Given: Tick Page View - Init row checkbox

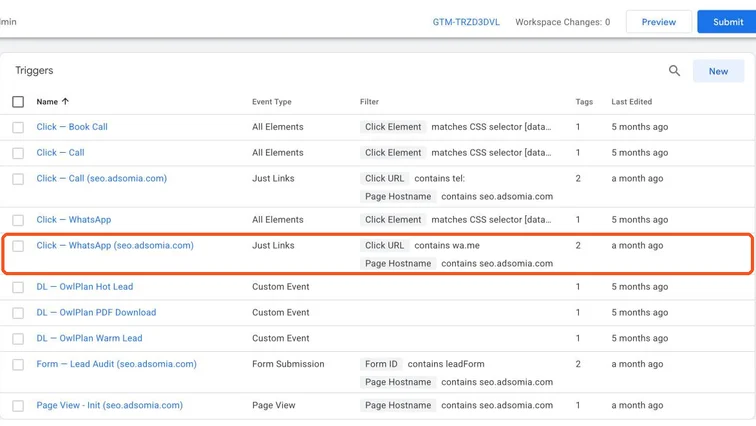Looking at the screenshot, I should coord(18,406).
